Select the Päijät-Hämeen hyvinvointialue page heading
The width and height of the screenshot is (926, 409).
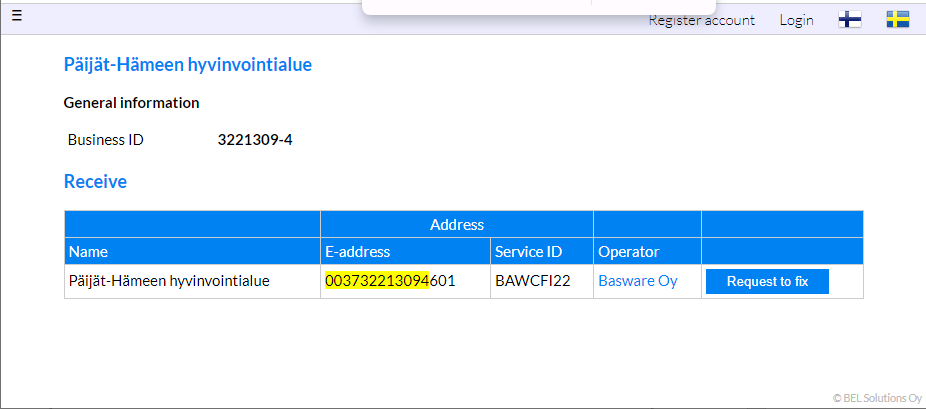(188, 64)
